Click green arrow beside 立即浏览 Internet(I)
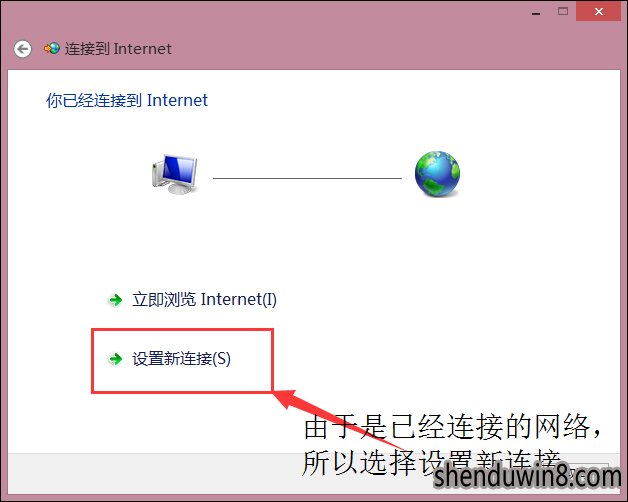 pyautogui.click(x=116, y=300)
